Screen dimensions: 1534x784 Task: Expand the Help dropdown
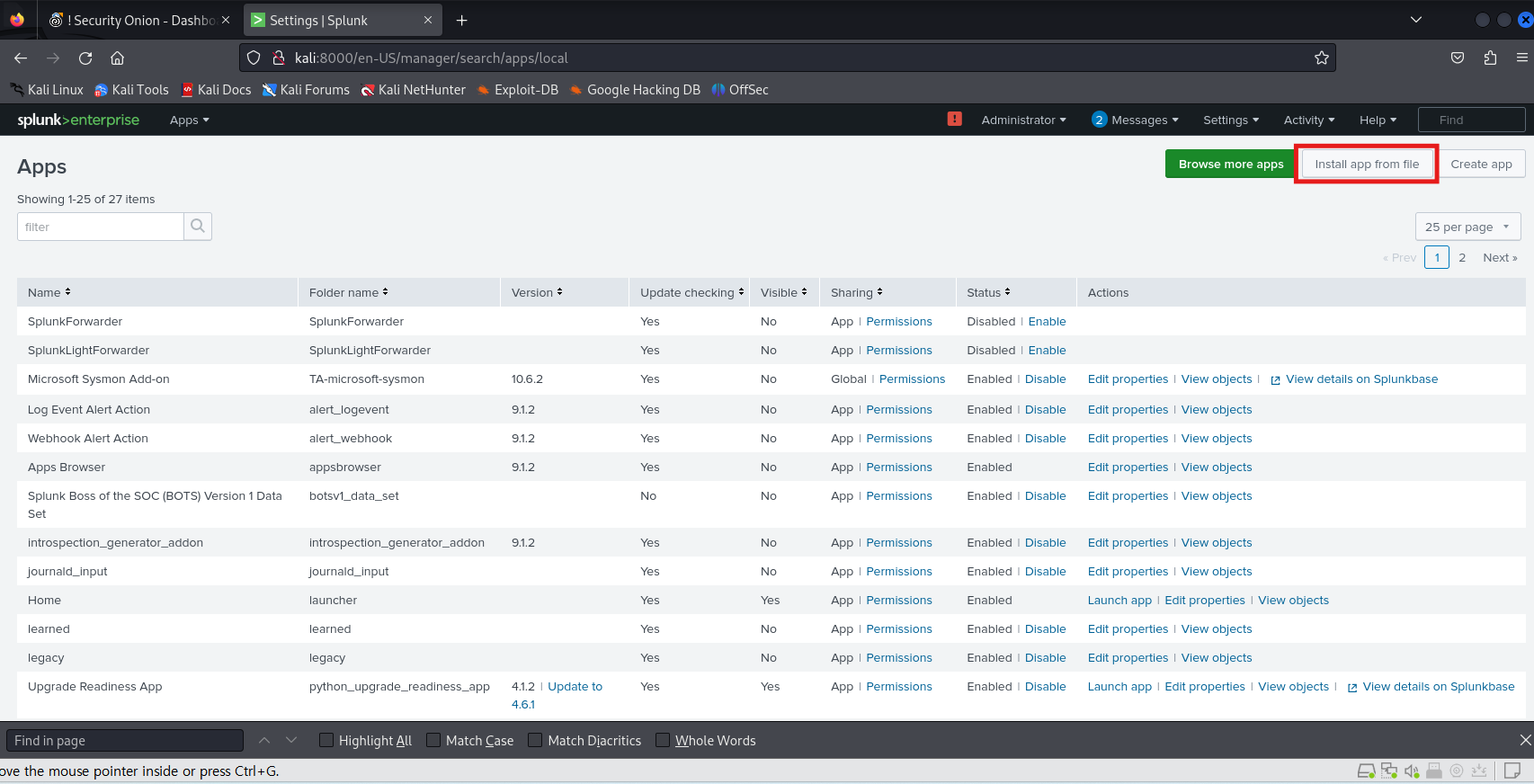click(1378, 120)
